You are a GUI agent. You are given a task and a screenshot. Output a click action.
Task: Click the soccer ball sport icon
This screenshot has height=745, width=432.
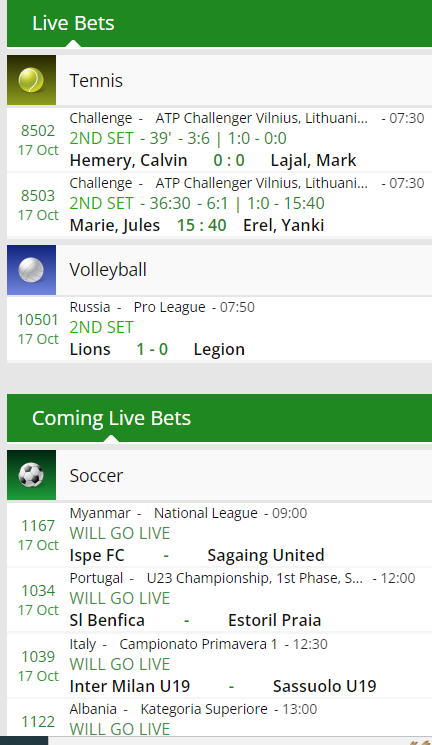[x=31, y=475]
